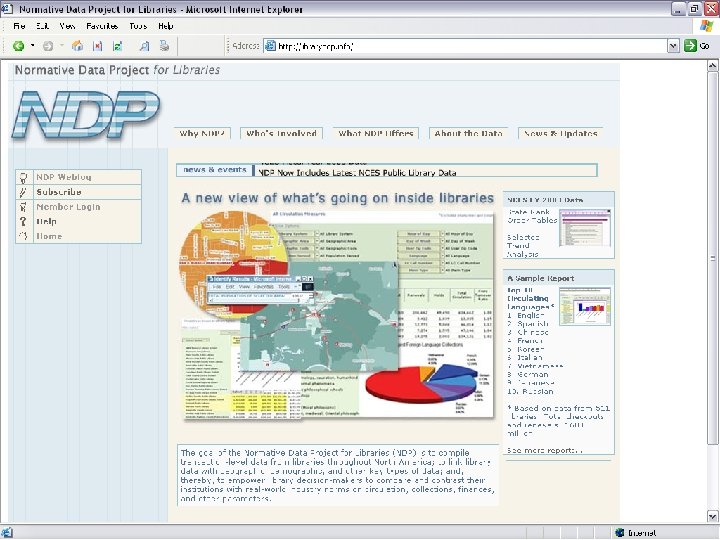Open the Edit menu
The image size is (720, 540).
[43, 26]
